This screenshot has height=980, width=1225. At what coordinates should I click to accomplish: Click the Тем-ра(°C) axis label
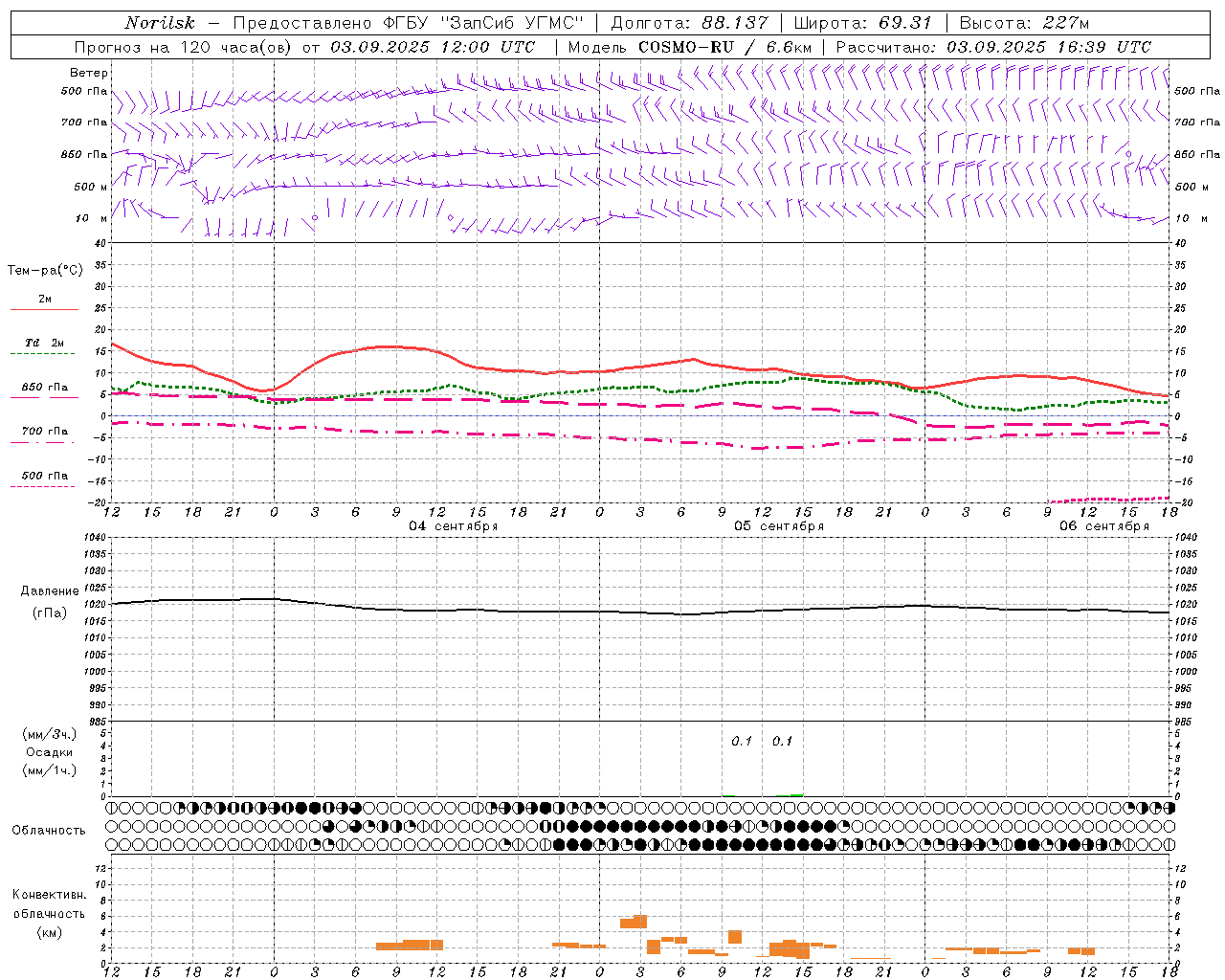[x=45, y=271]
